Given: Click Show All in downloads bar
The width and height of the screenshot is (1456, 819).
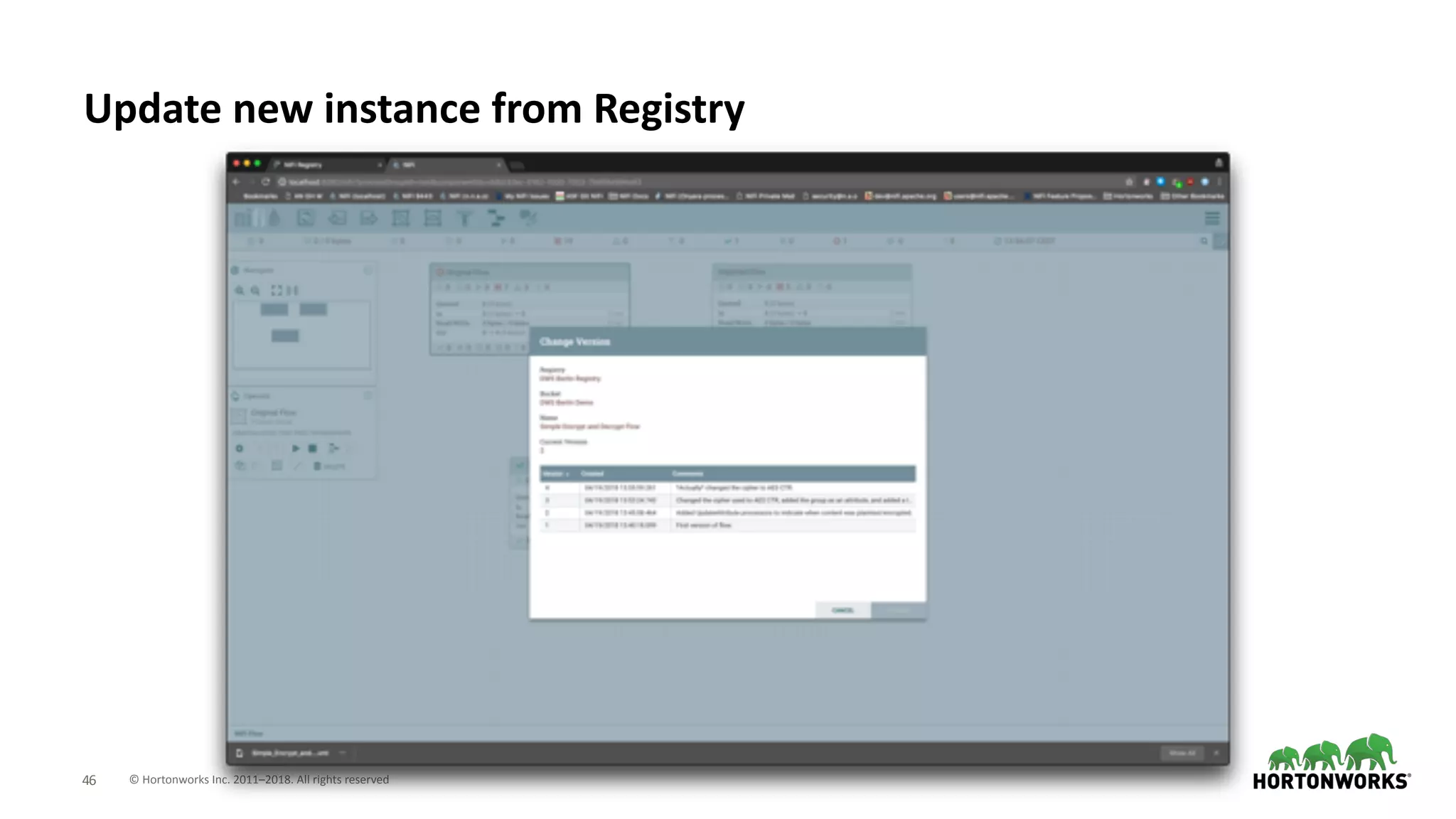Looking at the screenshot, I should coord(1182,753).
